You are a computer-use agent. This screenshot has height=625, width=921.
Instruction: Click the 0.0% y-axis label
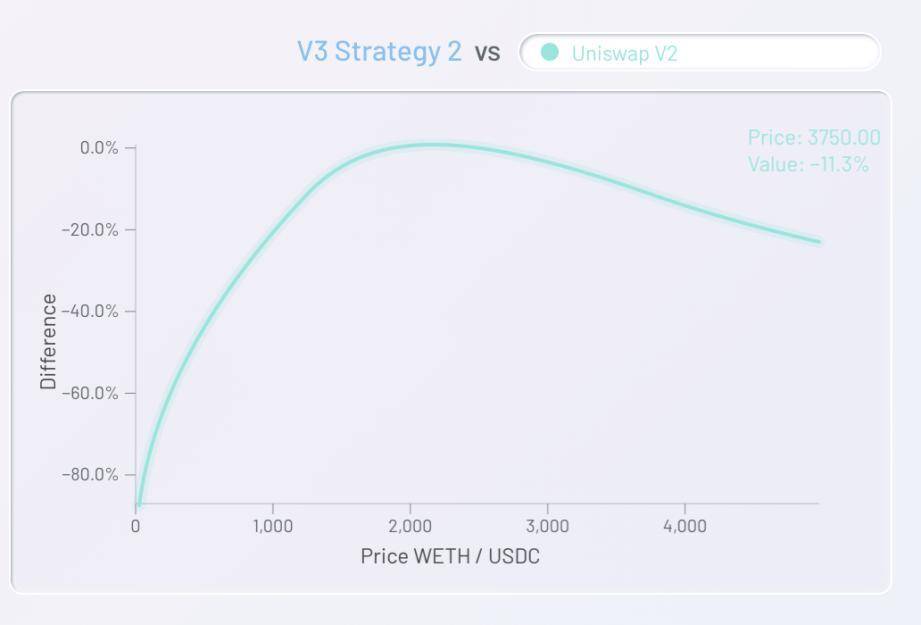pyautogui.click(x=99, y=147)
